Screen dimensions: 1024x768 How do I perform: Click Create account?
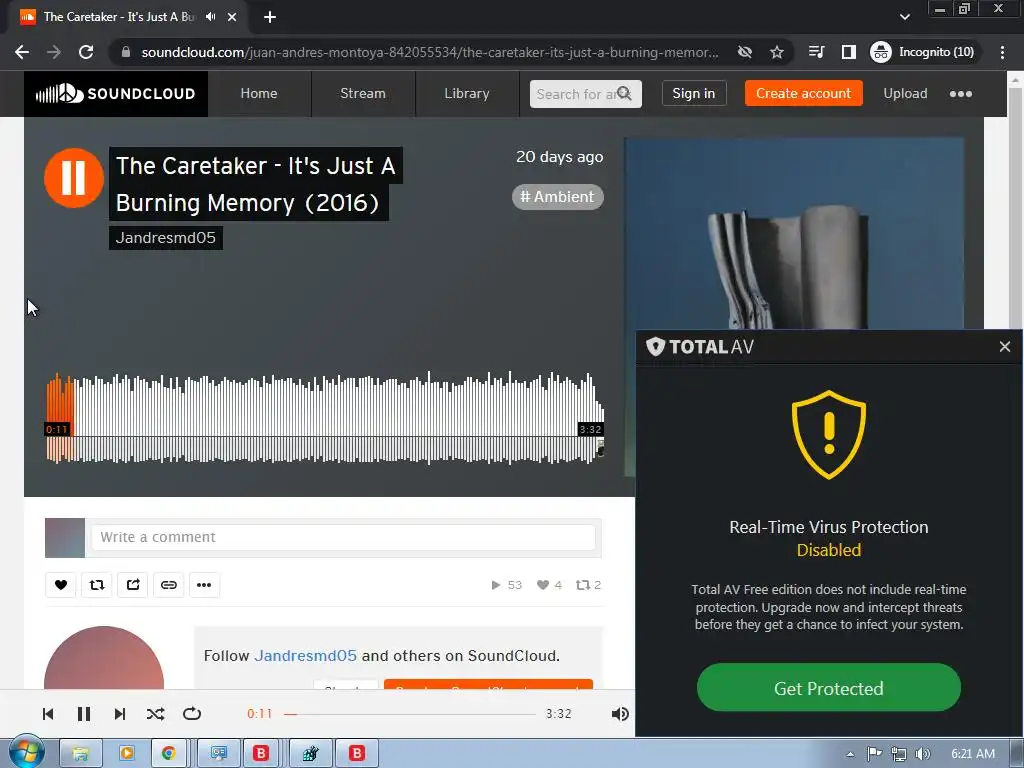pos(803,93)
